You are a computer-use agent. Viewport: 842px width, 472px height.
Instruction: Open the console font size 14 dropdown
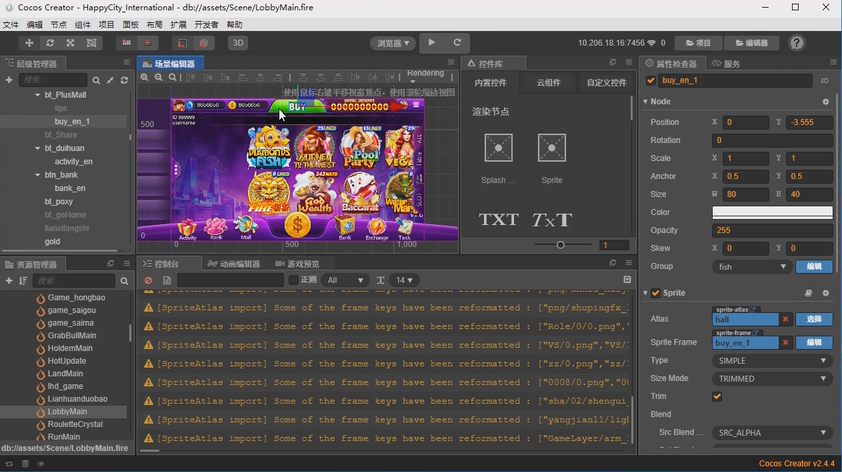404,280
